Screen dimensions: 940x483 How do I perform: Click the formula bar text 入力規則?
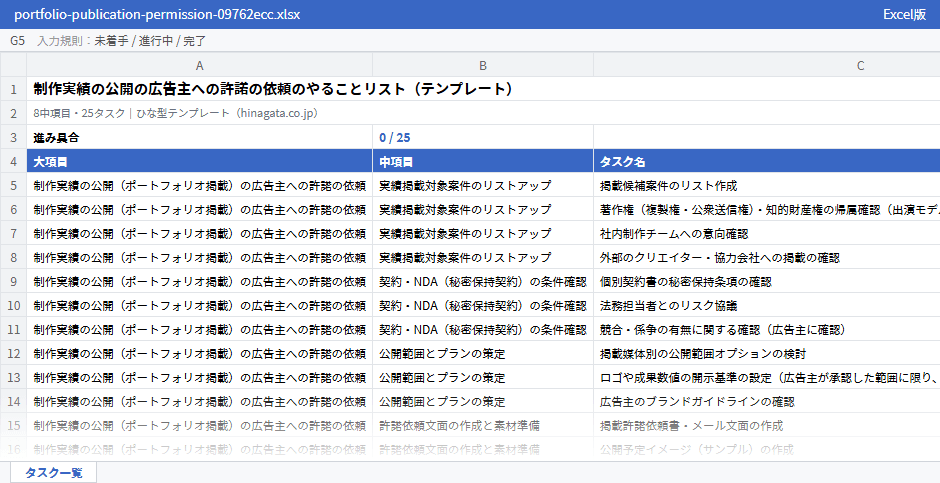[x=60, y=41]
